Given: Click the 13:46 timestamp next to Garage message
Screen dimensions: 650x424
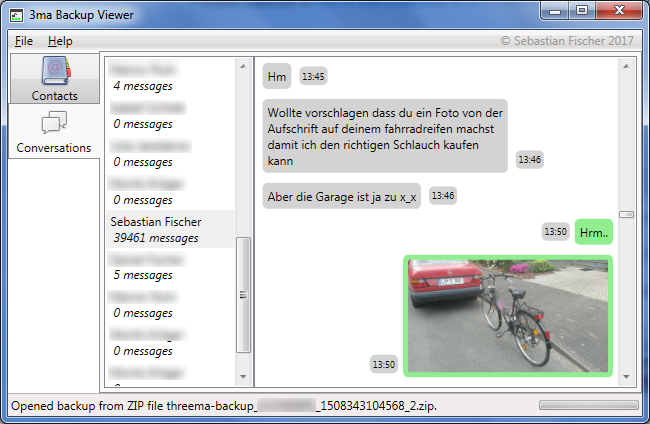Looking at the screenshot, I should pos(443,195).
